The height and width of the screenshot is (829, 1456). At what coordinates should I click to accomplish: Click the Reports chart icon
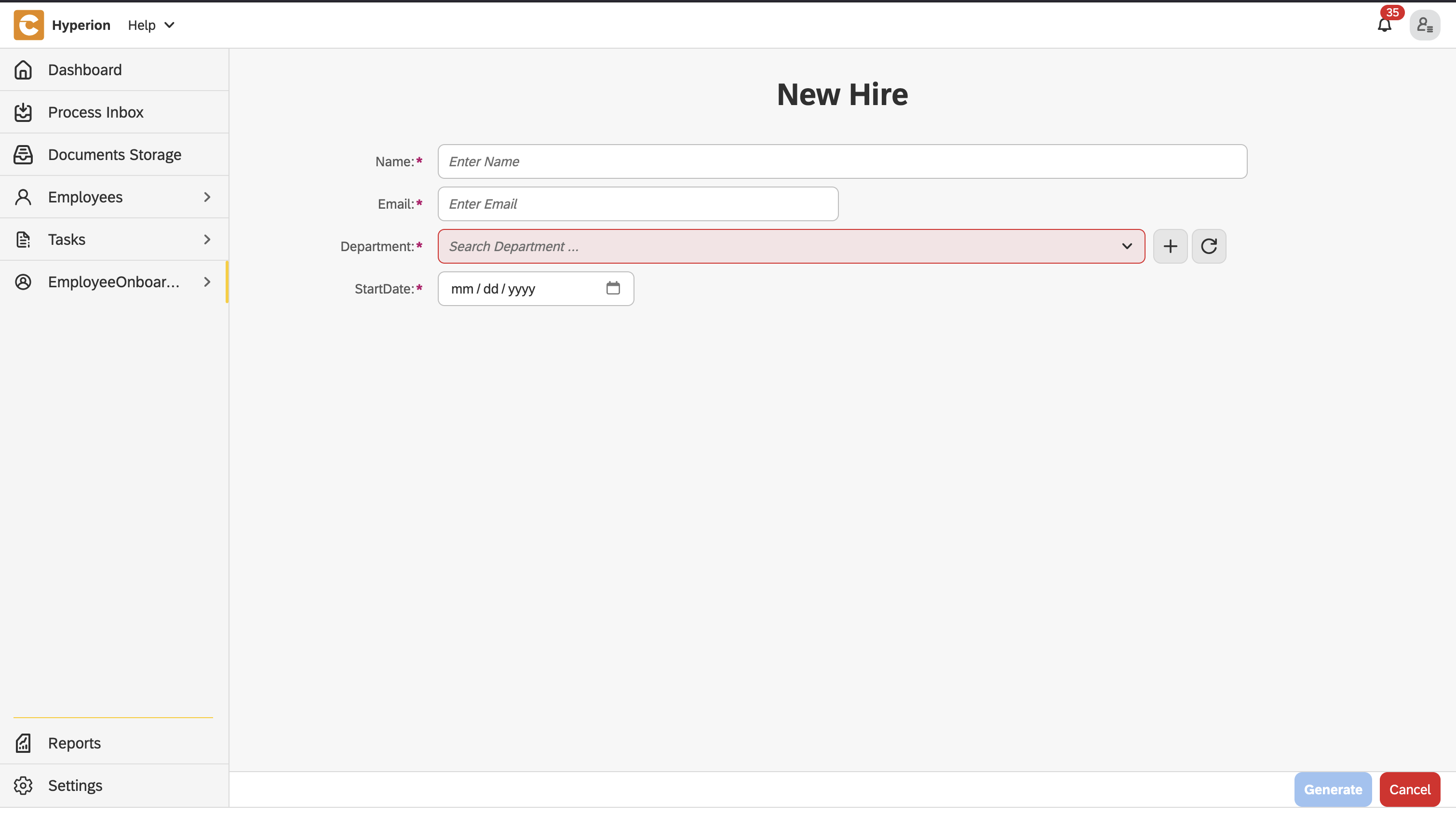click(23, 743)
